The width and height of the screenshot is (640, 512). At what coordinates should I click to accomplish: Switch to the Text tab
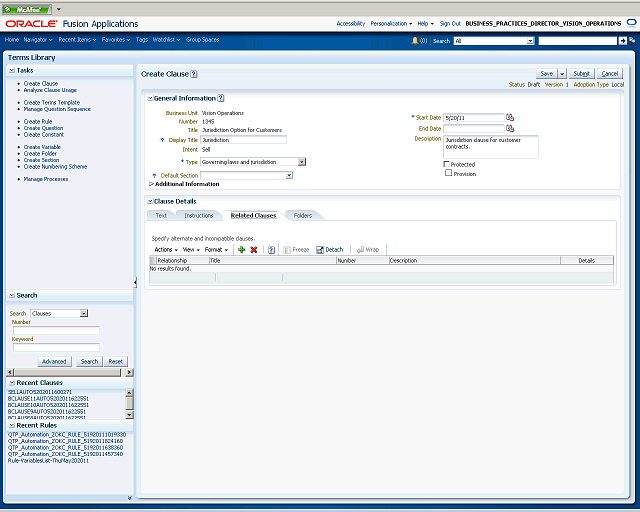coord(161,215)
